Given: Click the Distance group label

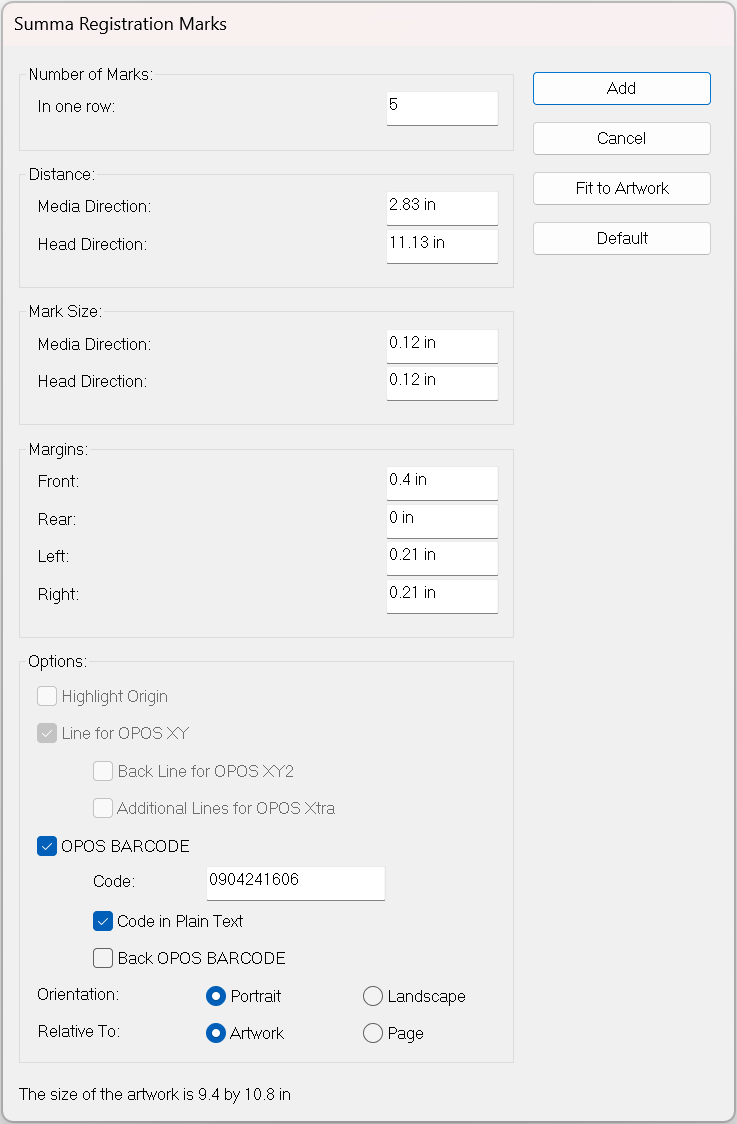Looking at the screenshot, I should point(62,175).
